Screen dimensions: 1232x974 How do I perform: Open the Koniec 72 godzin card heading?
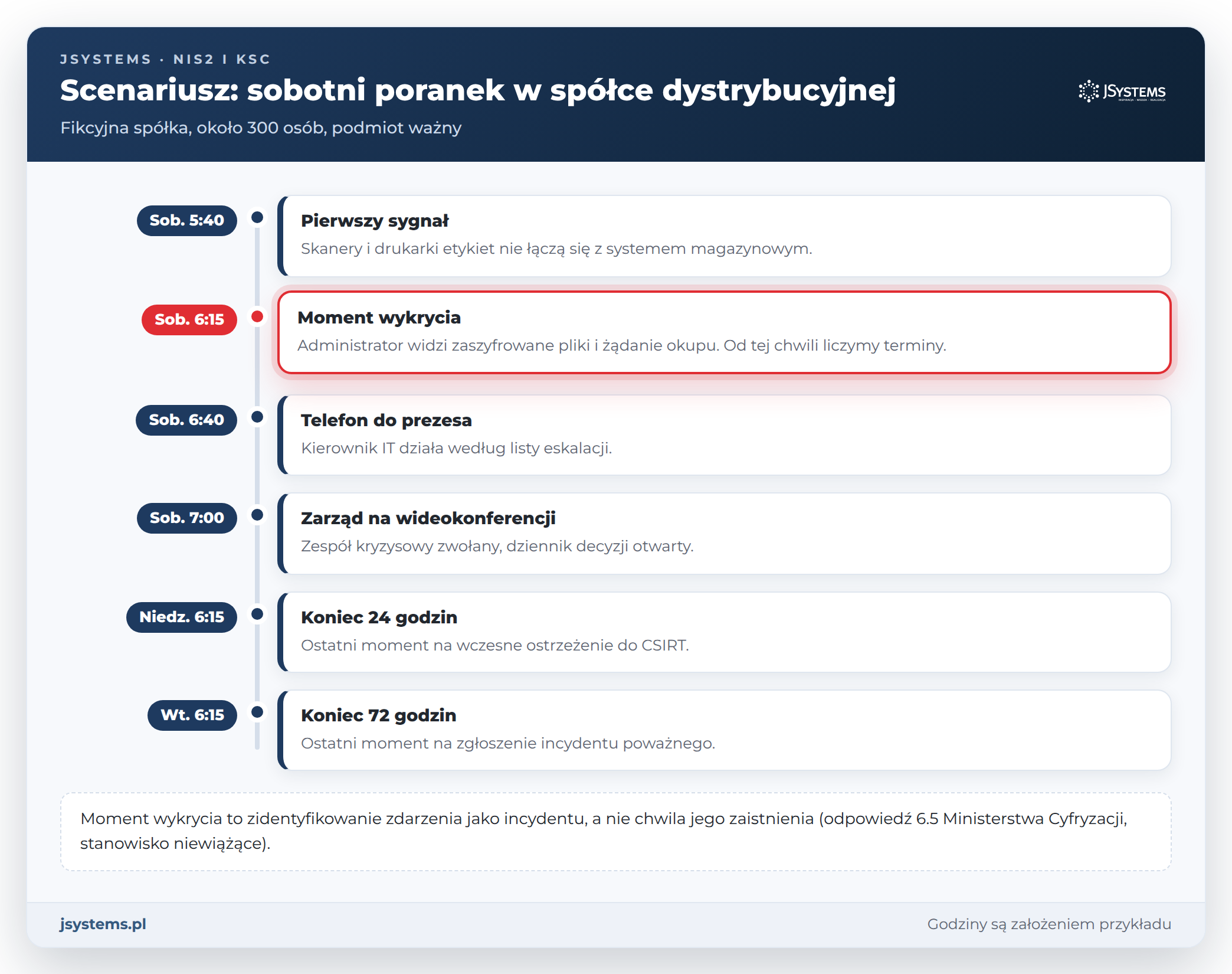point(379,715)
